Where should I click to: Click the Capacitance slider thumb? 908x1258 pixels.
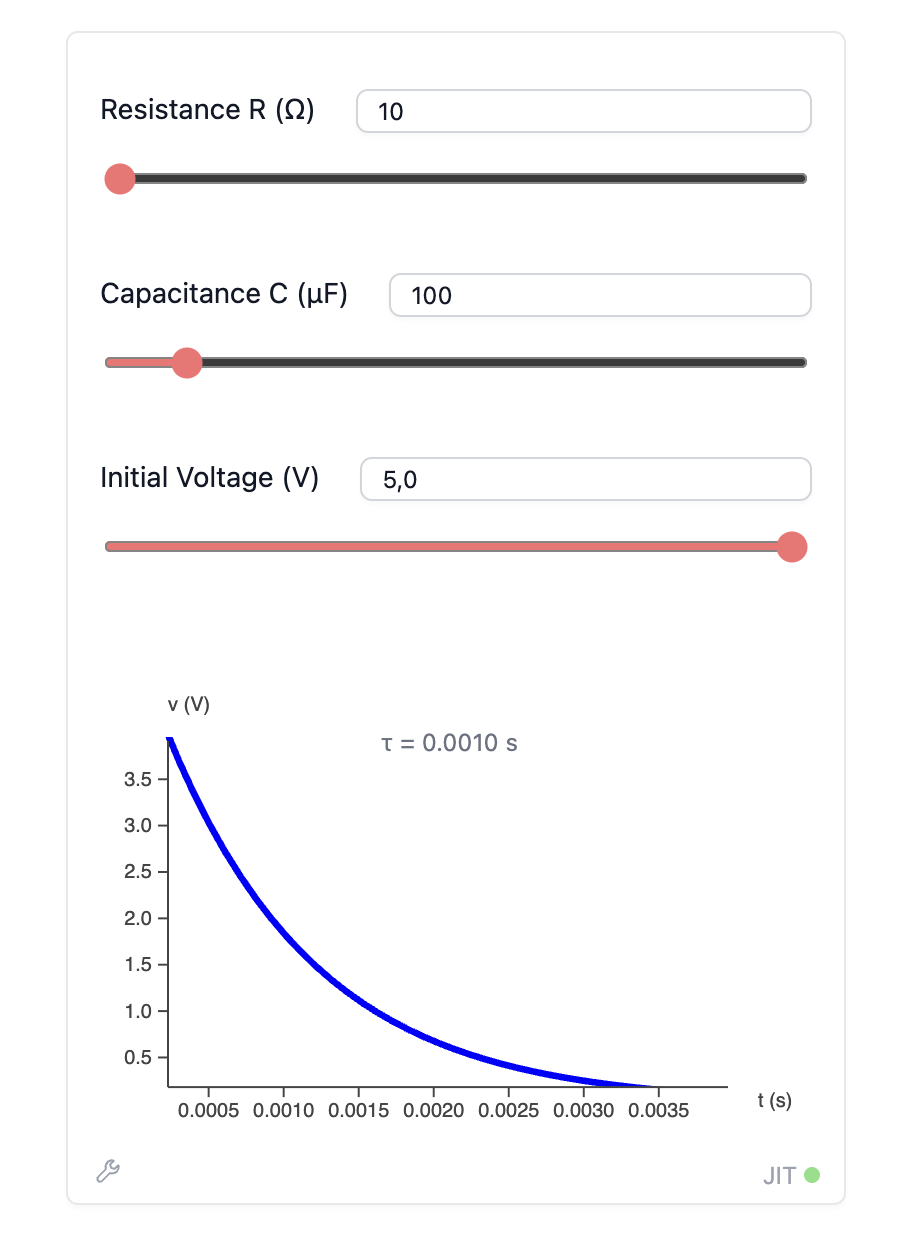click(x=187, y=362)
